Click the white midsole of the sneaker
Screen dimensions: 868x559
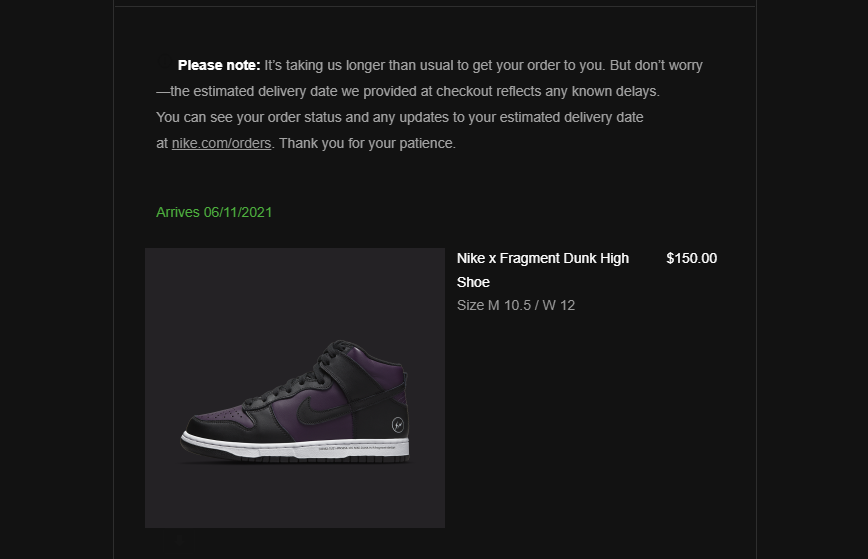[299, 446]
